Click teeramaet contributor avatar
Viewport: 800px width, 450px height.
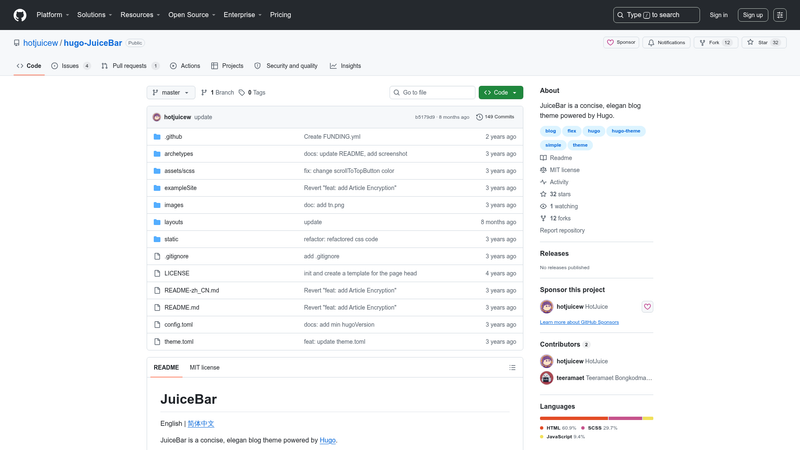(x=546, y=378)
